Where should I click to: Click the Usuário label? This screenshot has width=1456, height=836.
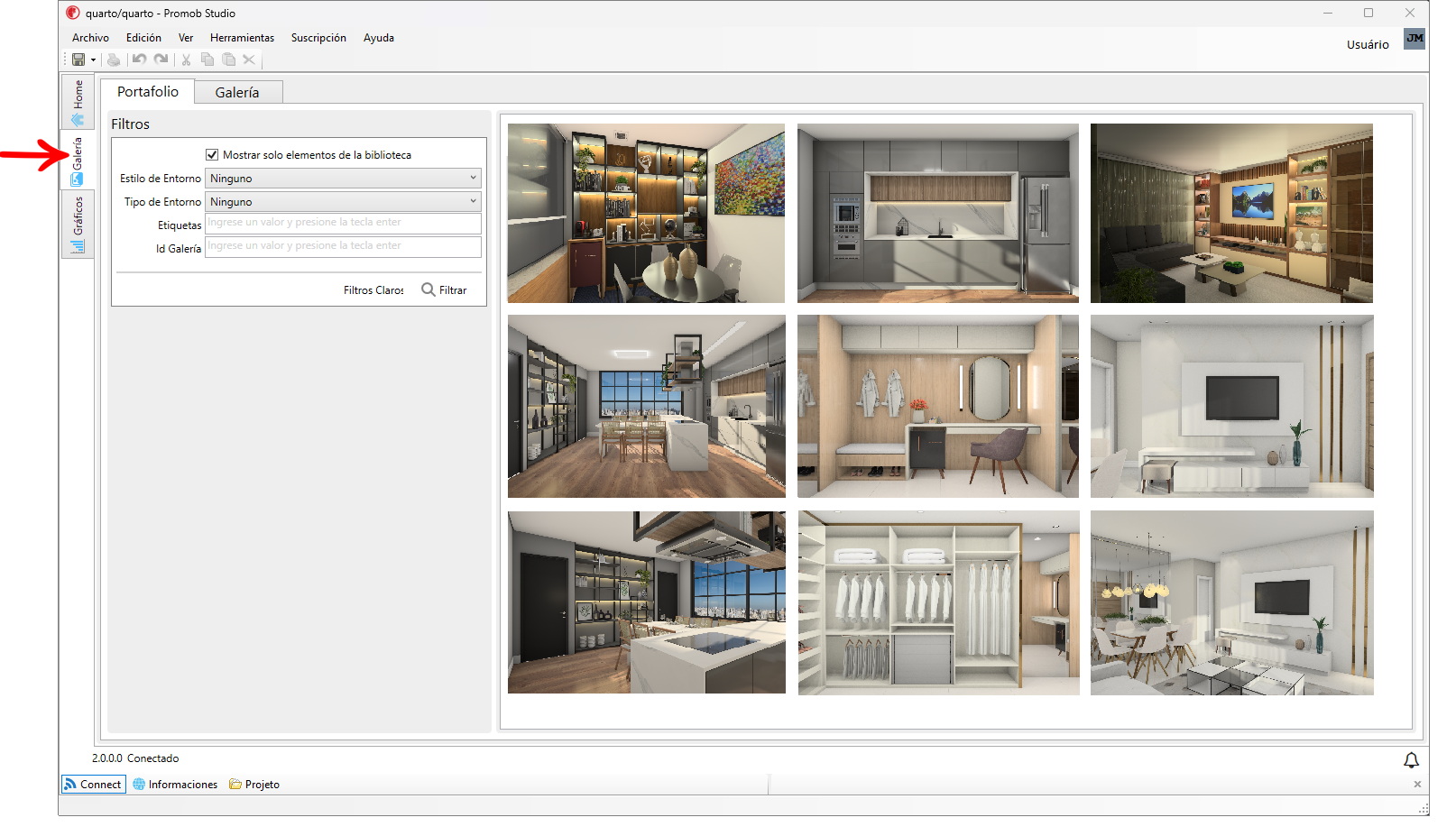click(x=1368, y=44)
